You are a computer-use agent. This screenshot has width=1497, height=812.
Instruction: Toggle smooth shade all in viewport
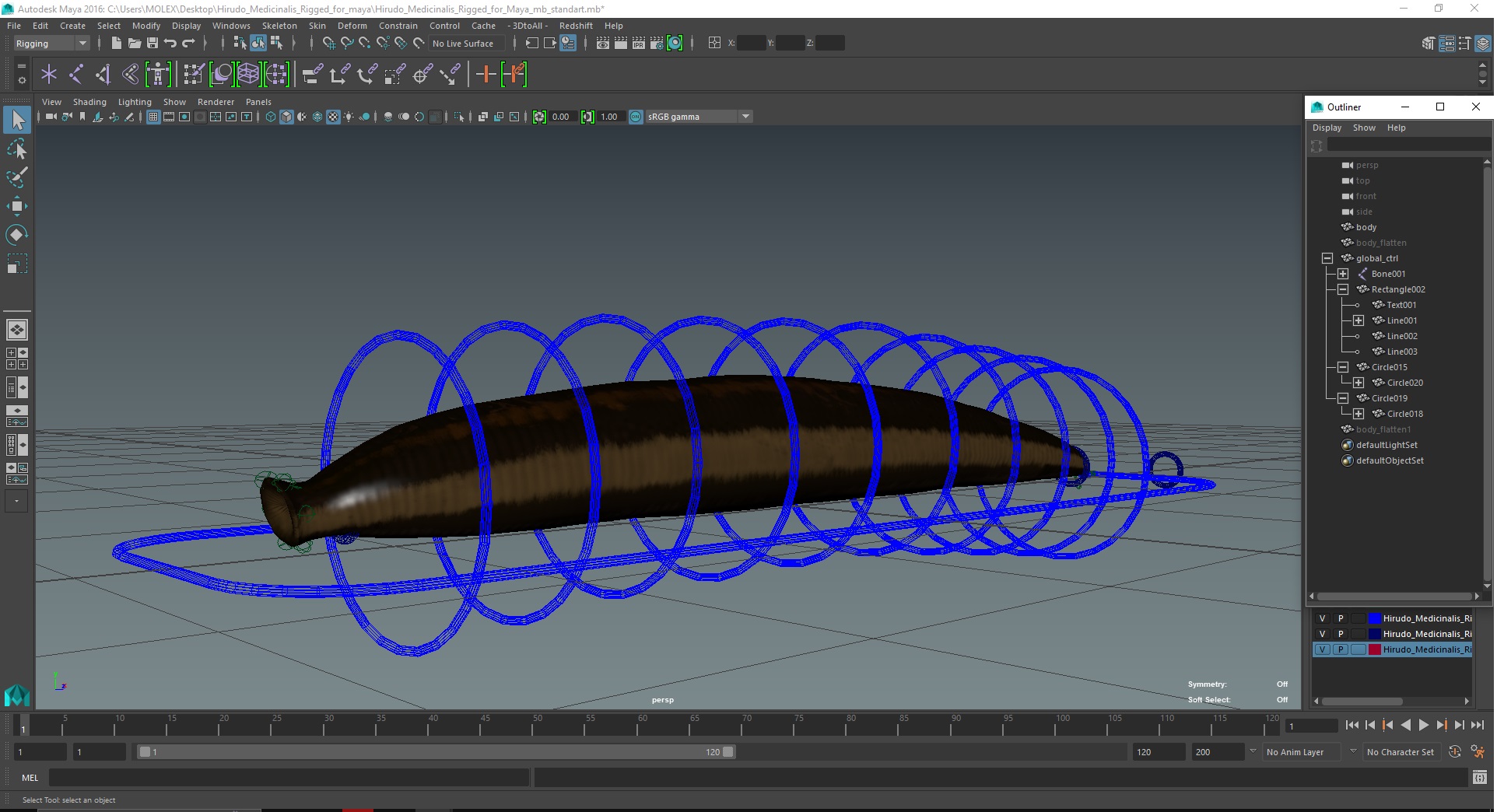click(286, 117)
